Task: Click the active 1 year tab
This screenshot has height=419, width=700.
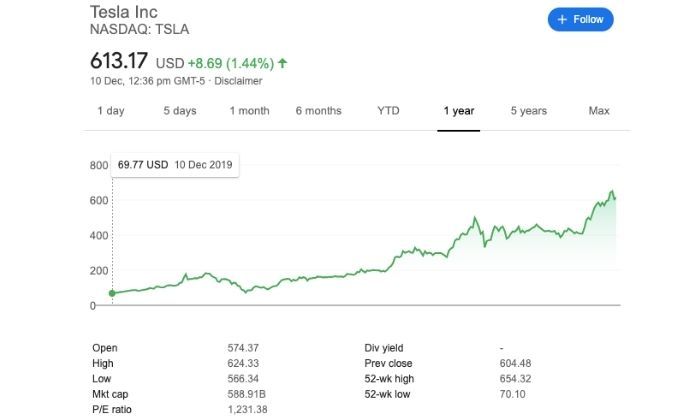Action: coord(459,111)
